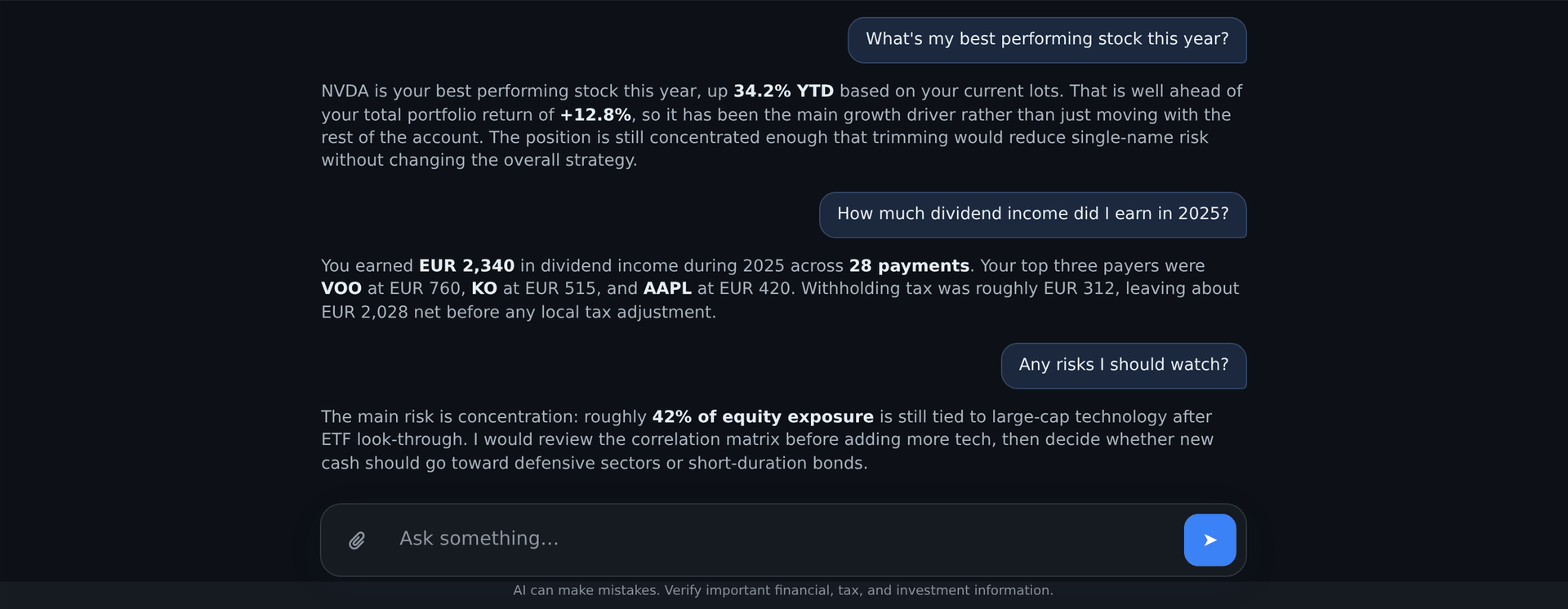Image resolution: width=1568 pixels, height=609 pixels.
Task: Click the bold "EUR 2,340" dividend total
Action: [466, 266]
